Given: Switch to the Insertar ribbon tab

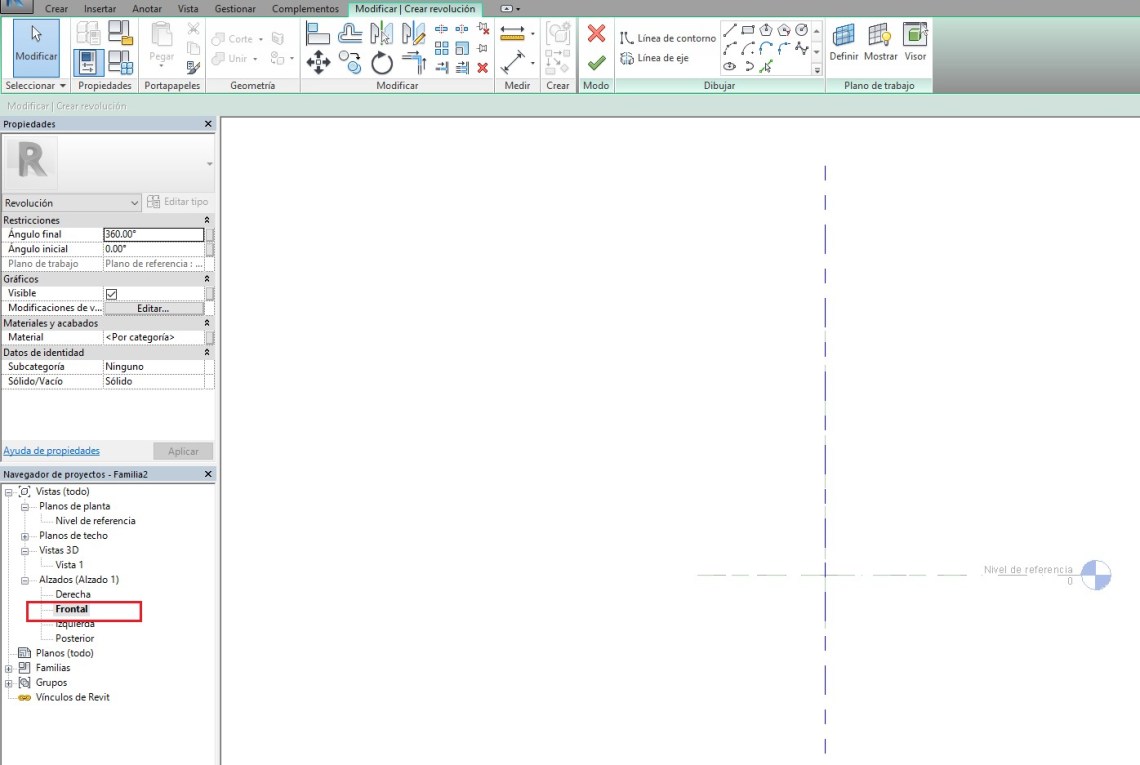Looking at the screenshot, I should 100,9.
